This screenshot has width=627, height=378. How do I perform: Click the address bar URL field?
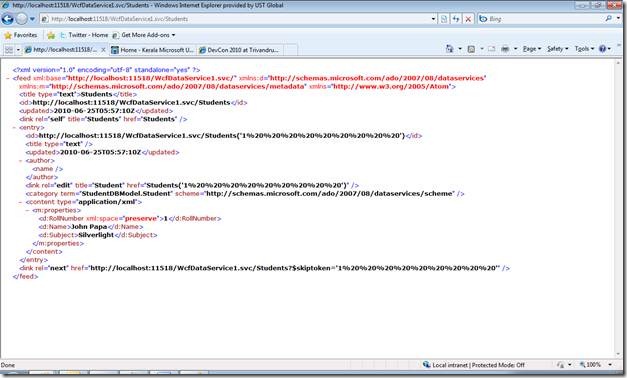(236, 19)
